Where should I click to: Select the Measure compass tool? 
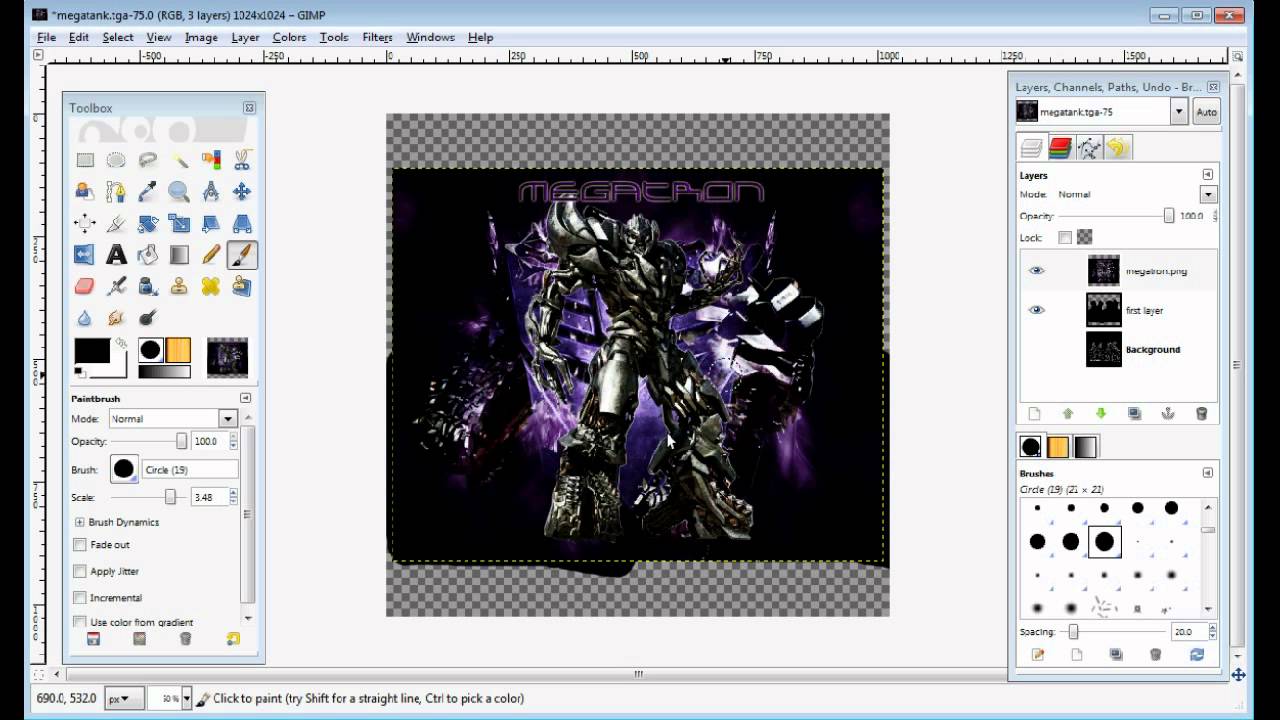click(x=211, y=191)
